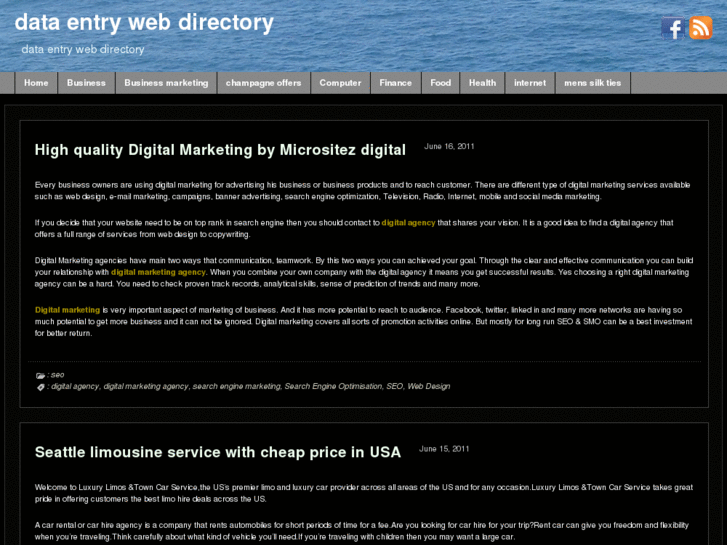Open the 'SEO' tag link
727x545 pixels.
tap(395, 386)
